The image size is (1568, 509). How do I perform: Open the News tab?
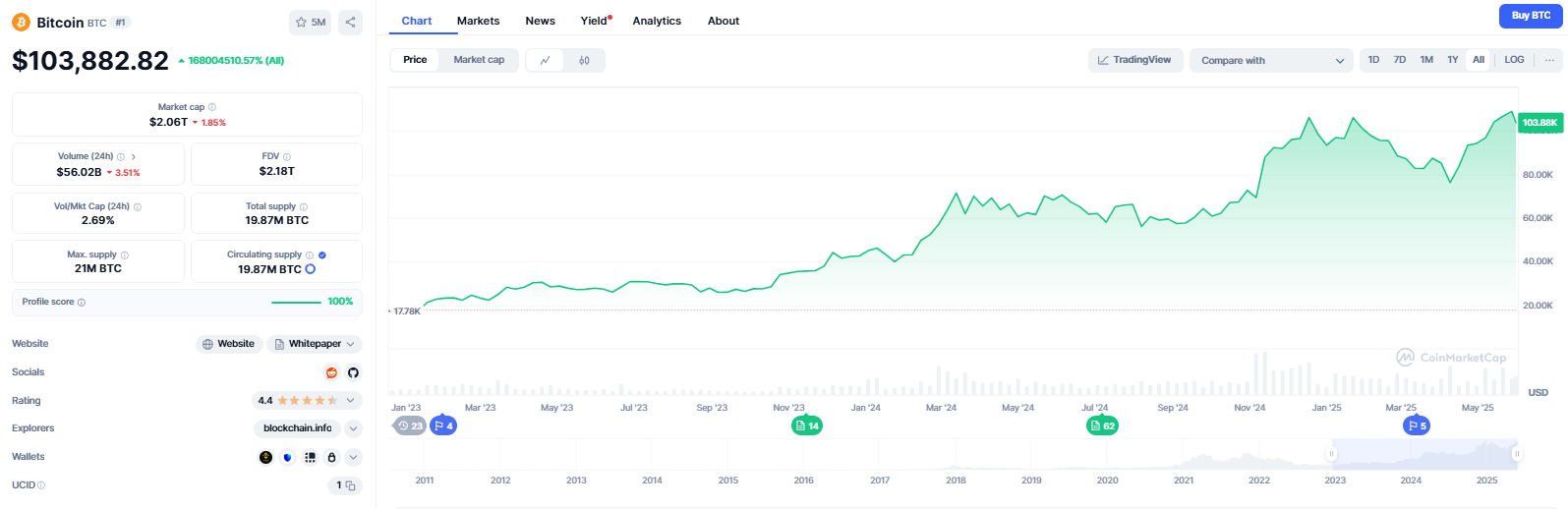pos(540,21)
